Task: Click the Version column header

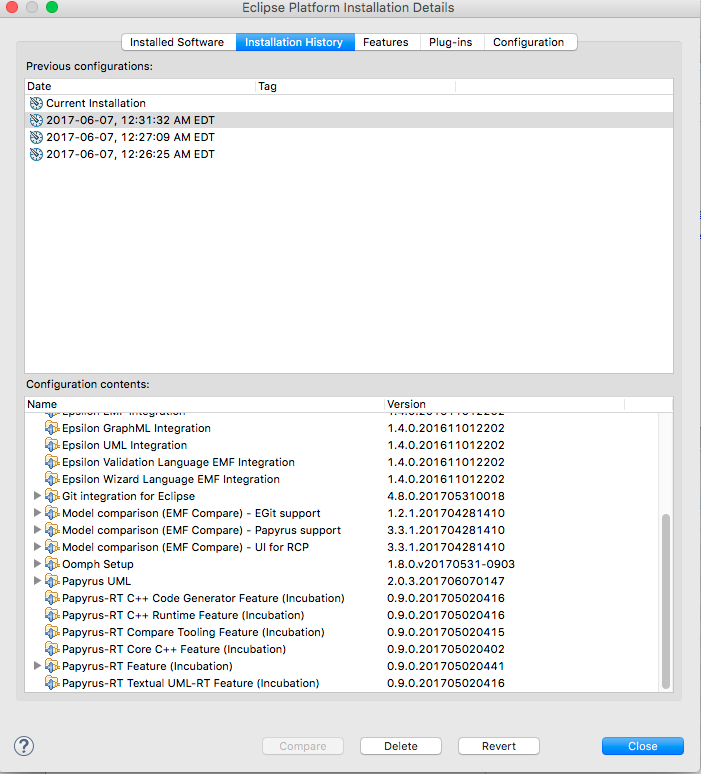Action: tap(504, 404)
